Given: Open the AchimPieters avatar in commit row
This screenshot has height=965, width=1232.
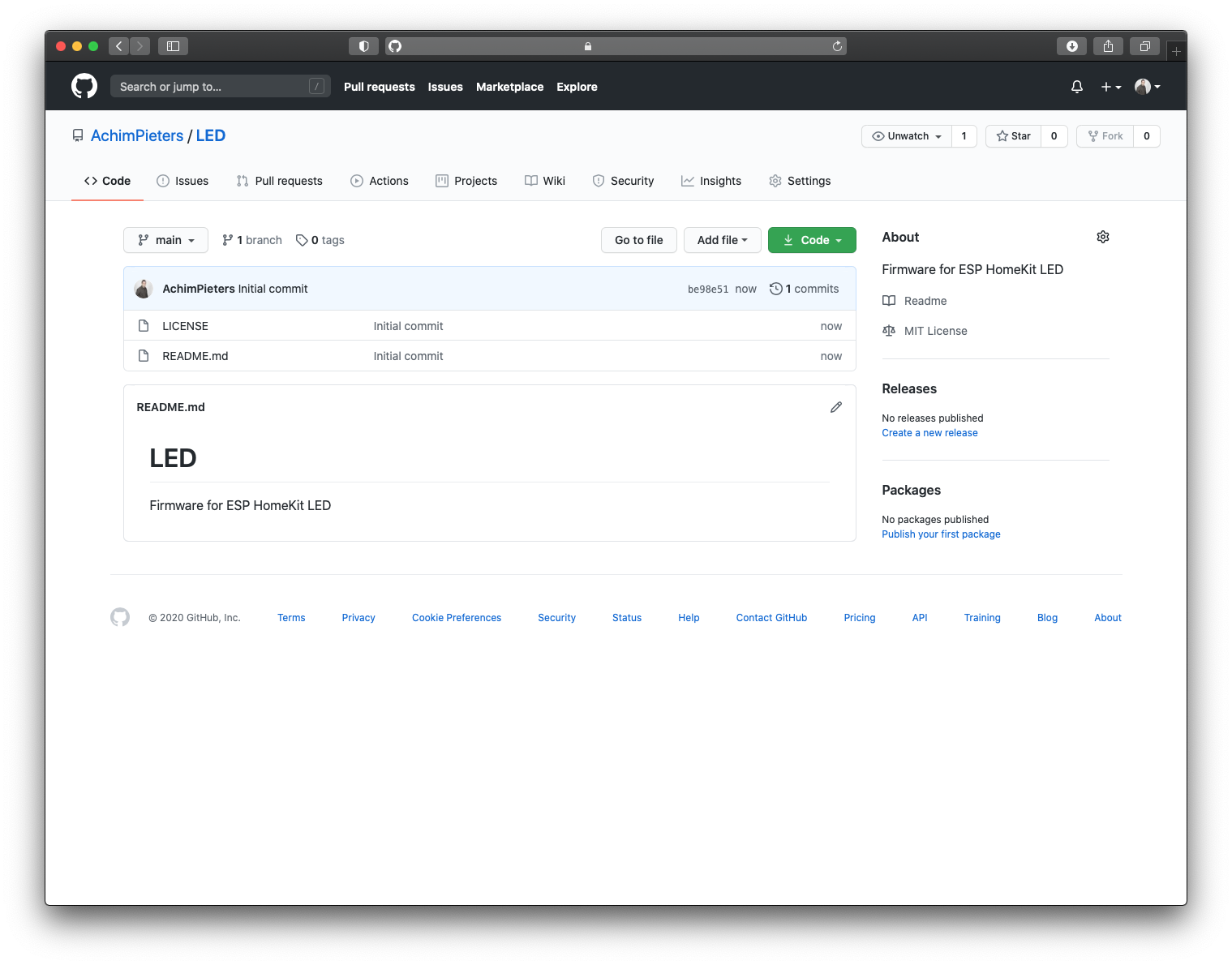Looking at the screenshot, I should 144,289.
